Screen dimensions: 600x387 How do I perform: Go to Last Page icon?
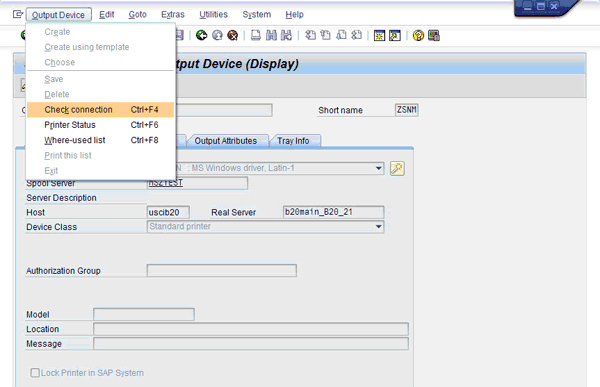(356, 36)
